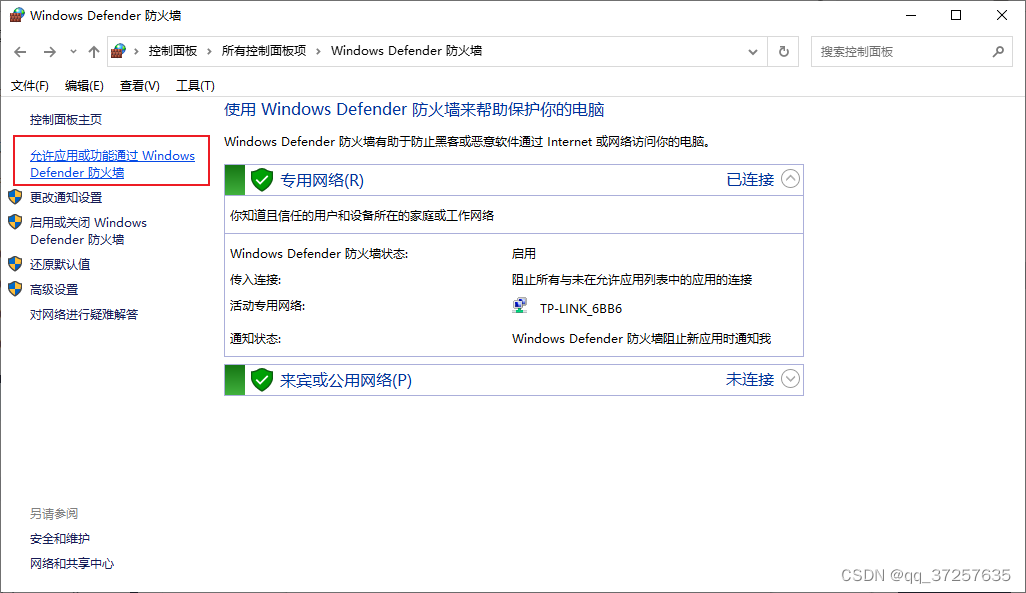Click the Windows Defender 防火墙 breadcrumb
1026x593 pixels.
(406, 50)
